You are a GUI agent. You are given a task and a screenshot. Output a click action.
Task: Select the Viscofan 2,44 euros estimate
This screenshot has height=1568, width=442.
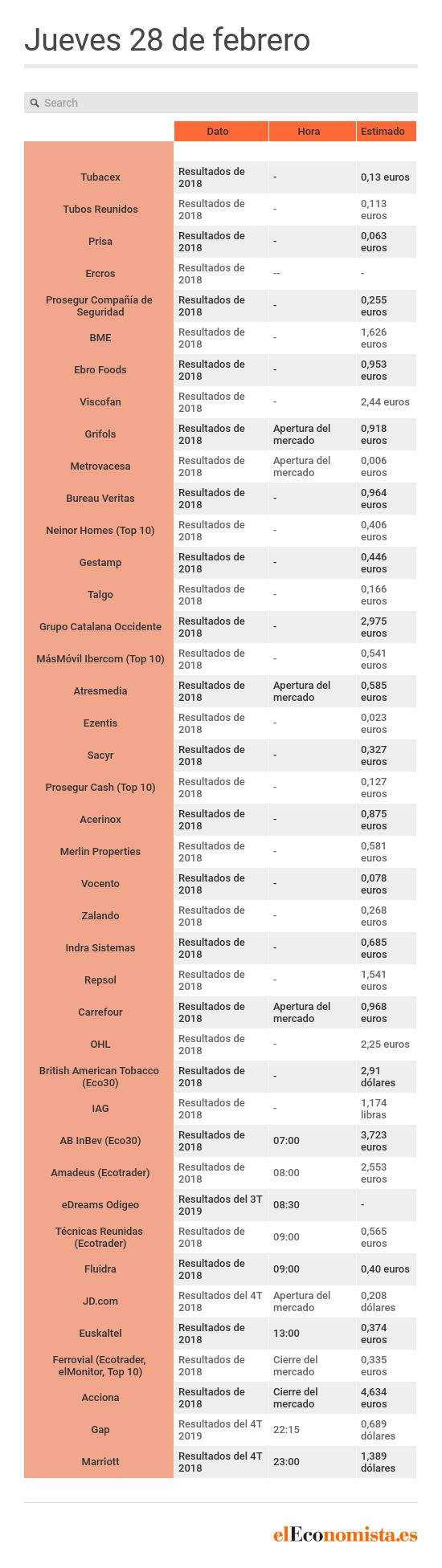click(x=387, y=402)
